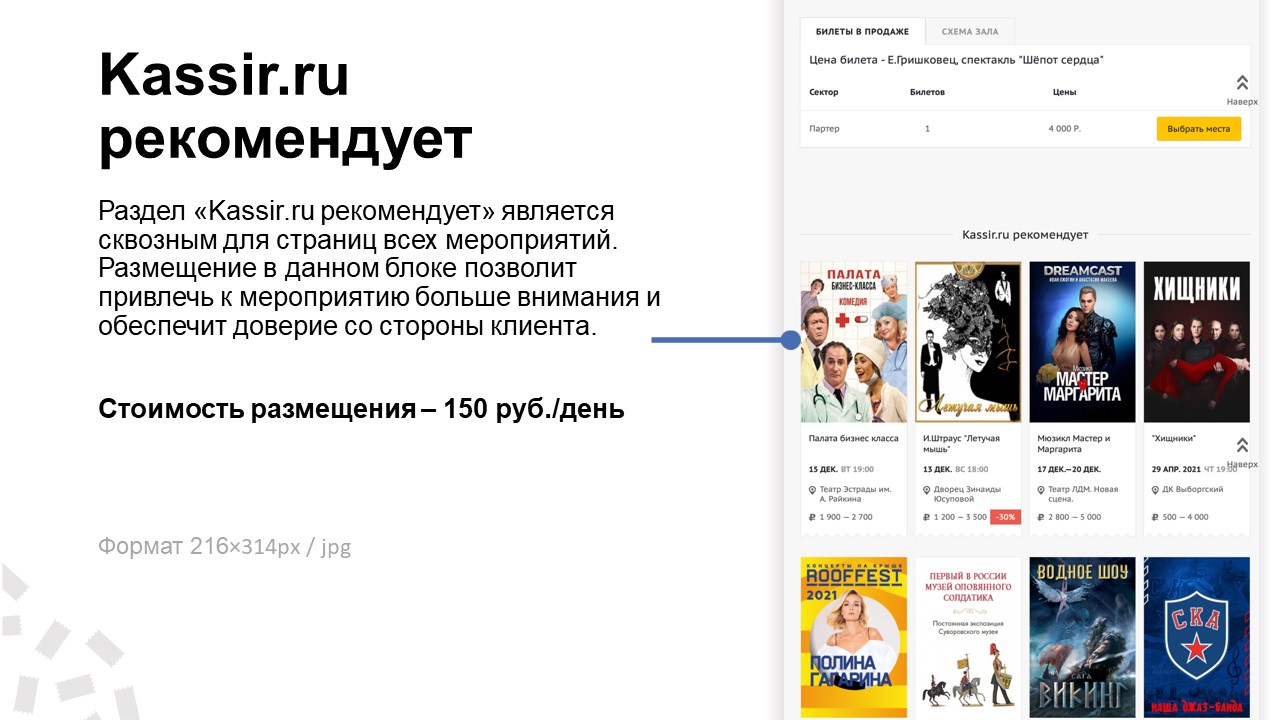Open the Rooffest 2021 Полина Гагарина poster
The width and height of the screenshot is (1280, 720).
[854, 637]
